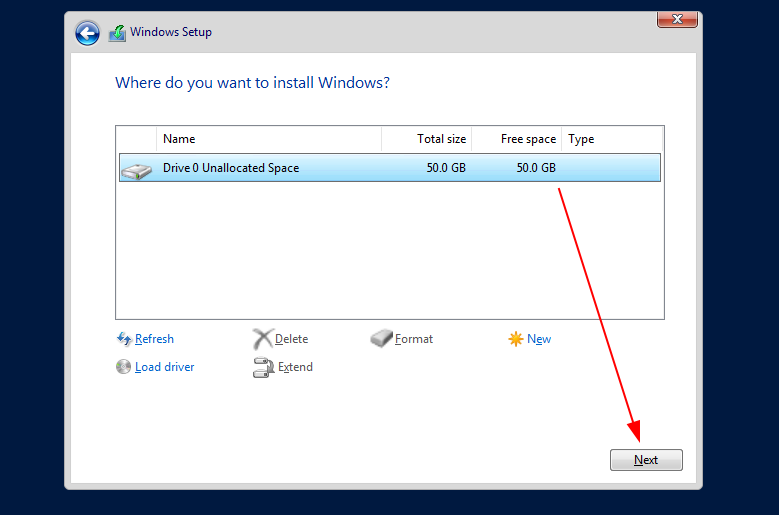This screenshot has height=515, width=779.
Task: Click the Format drive icon
Action: 382,338
